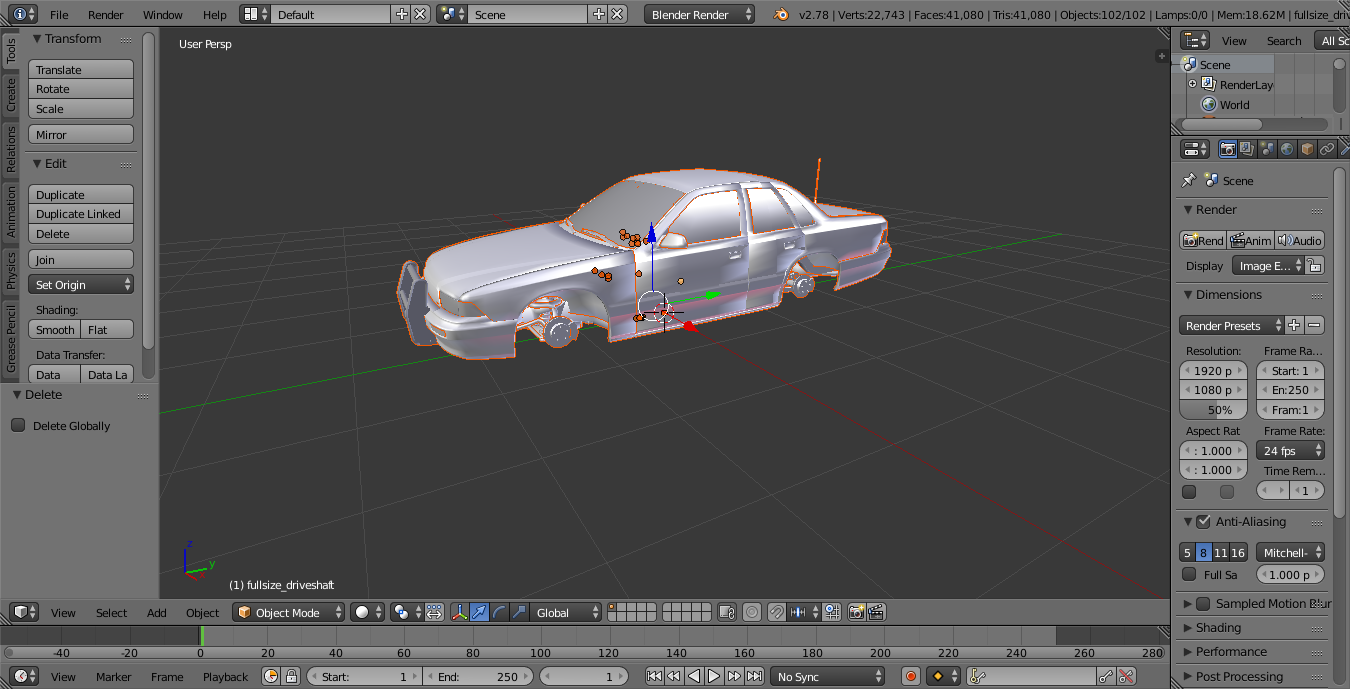The height and width of the screenshot is (689, 1350).
Task: Click the Blender logo in the header
Action: coord(780,14)
